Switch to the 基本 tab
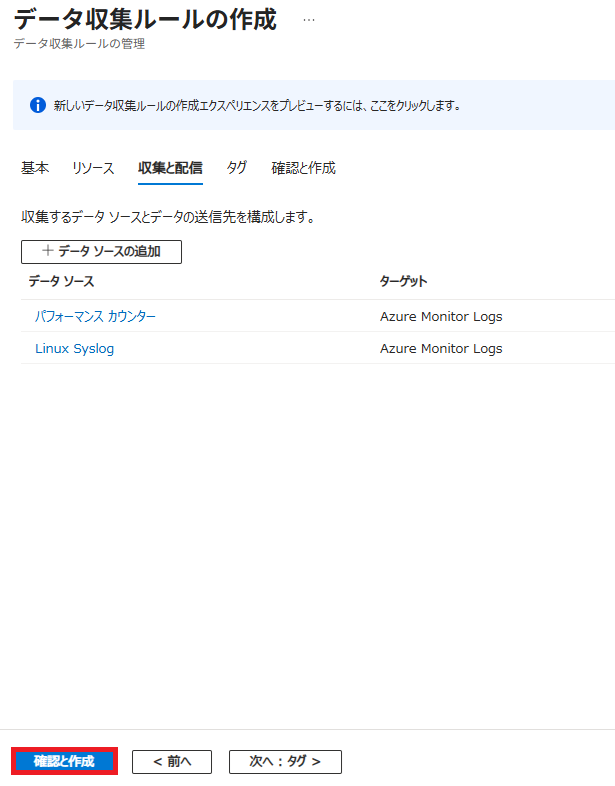The image size is (615, 786). click(34, 168)
